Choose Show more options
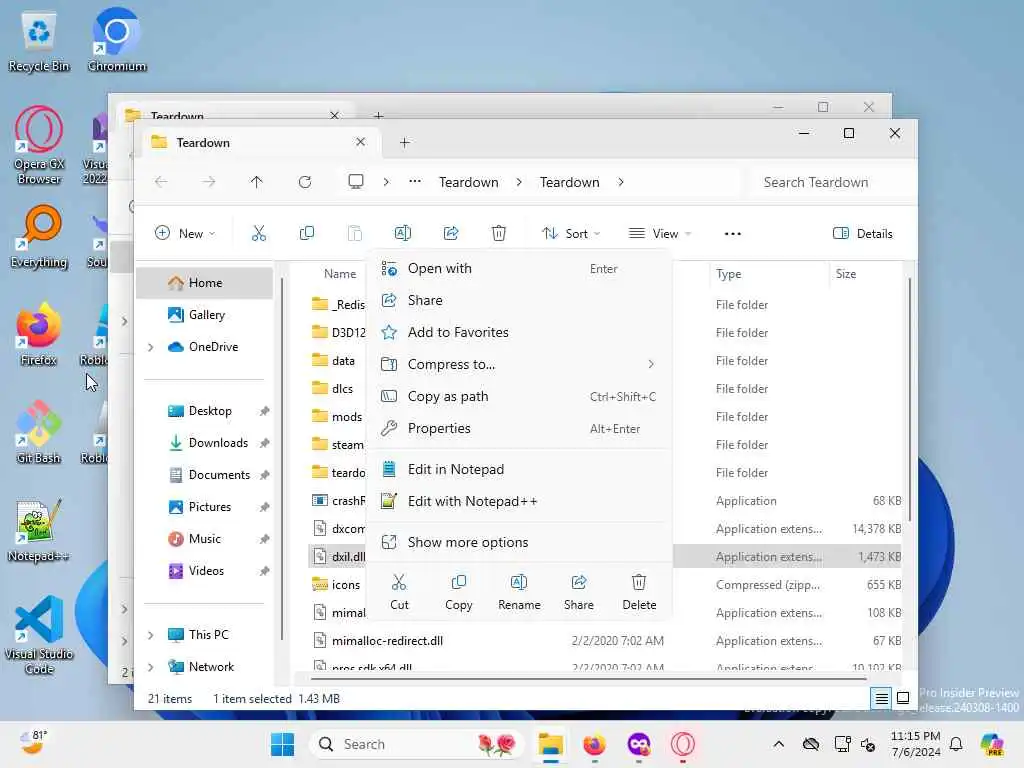The image size is (1024, 768). pyautogui.click(x=519, y=542)
